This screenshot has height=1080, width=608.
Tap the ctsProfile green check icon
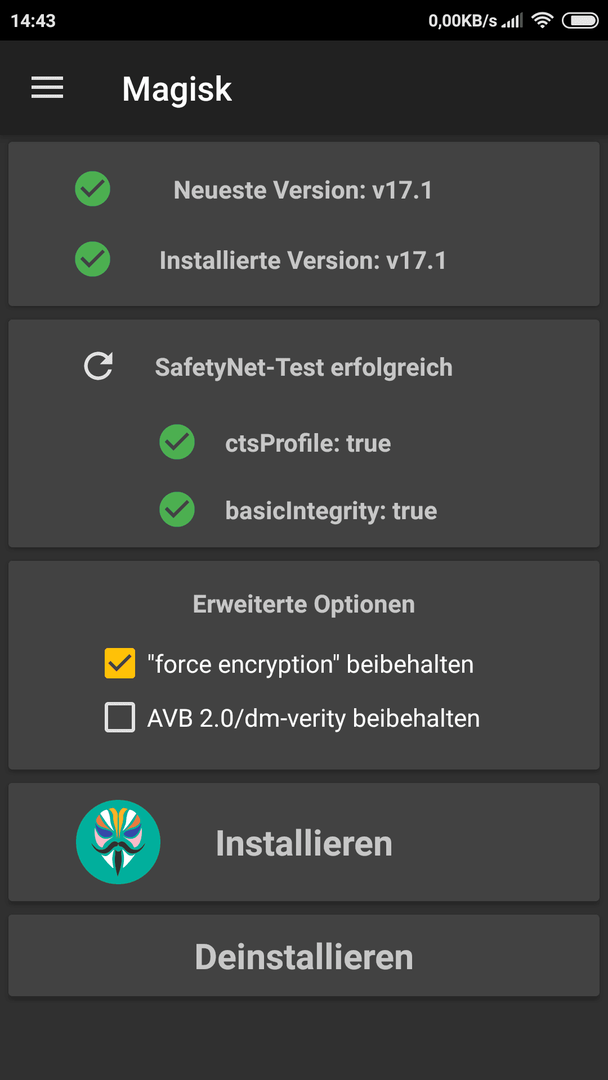(x=177, y=442)
